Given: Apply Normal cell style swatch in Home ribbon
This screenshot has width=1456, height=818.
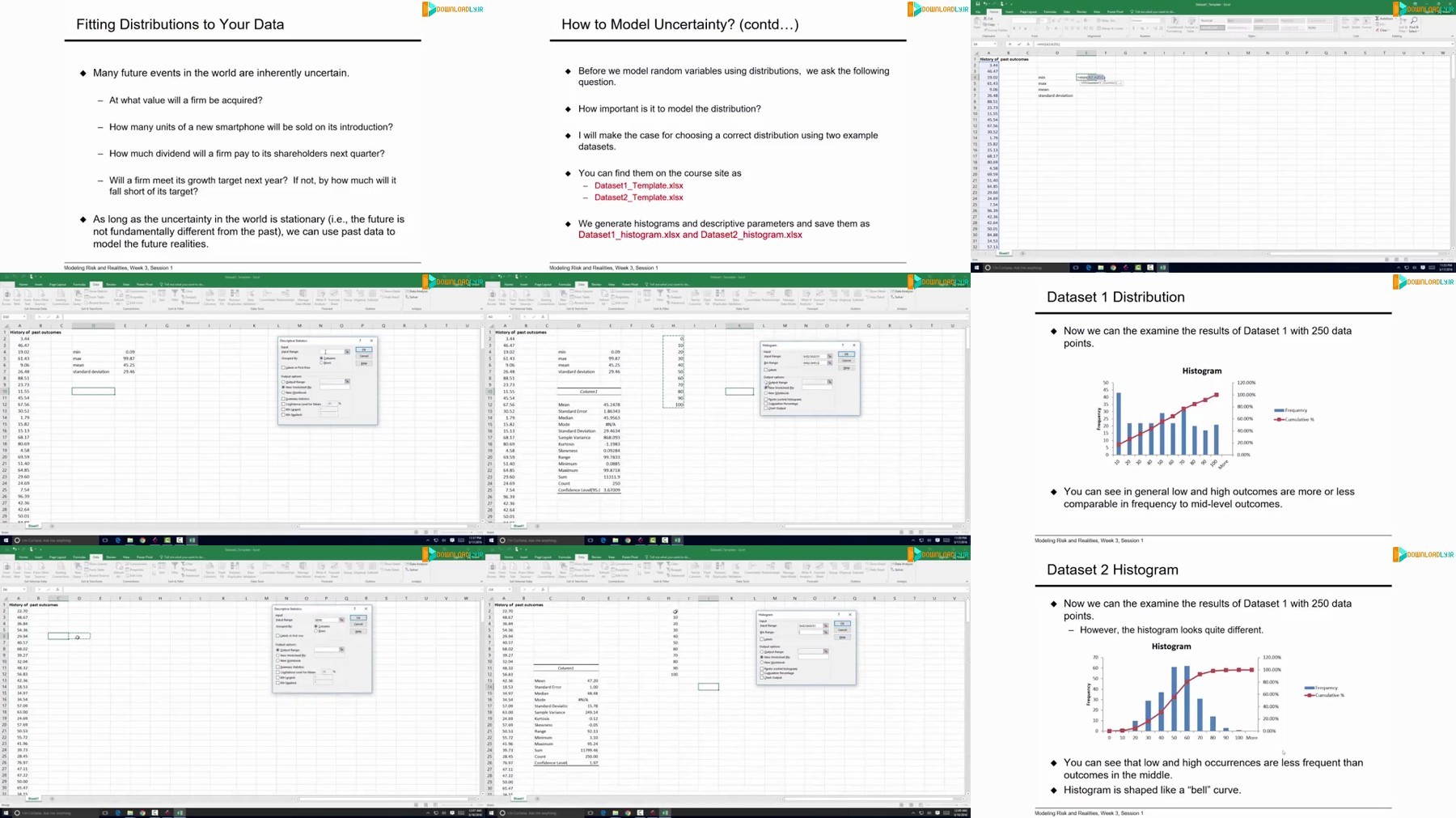Looking at the screenshot, I should coord(1213,20).
